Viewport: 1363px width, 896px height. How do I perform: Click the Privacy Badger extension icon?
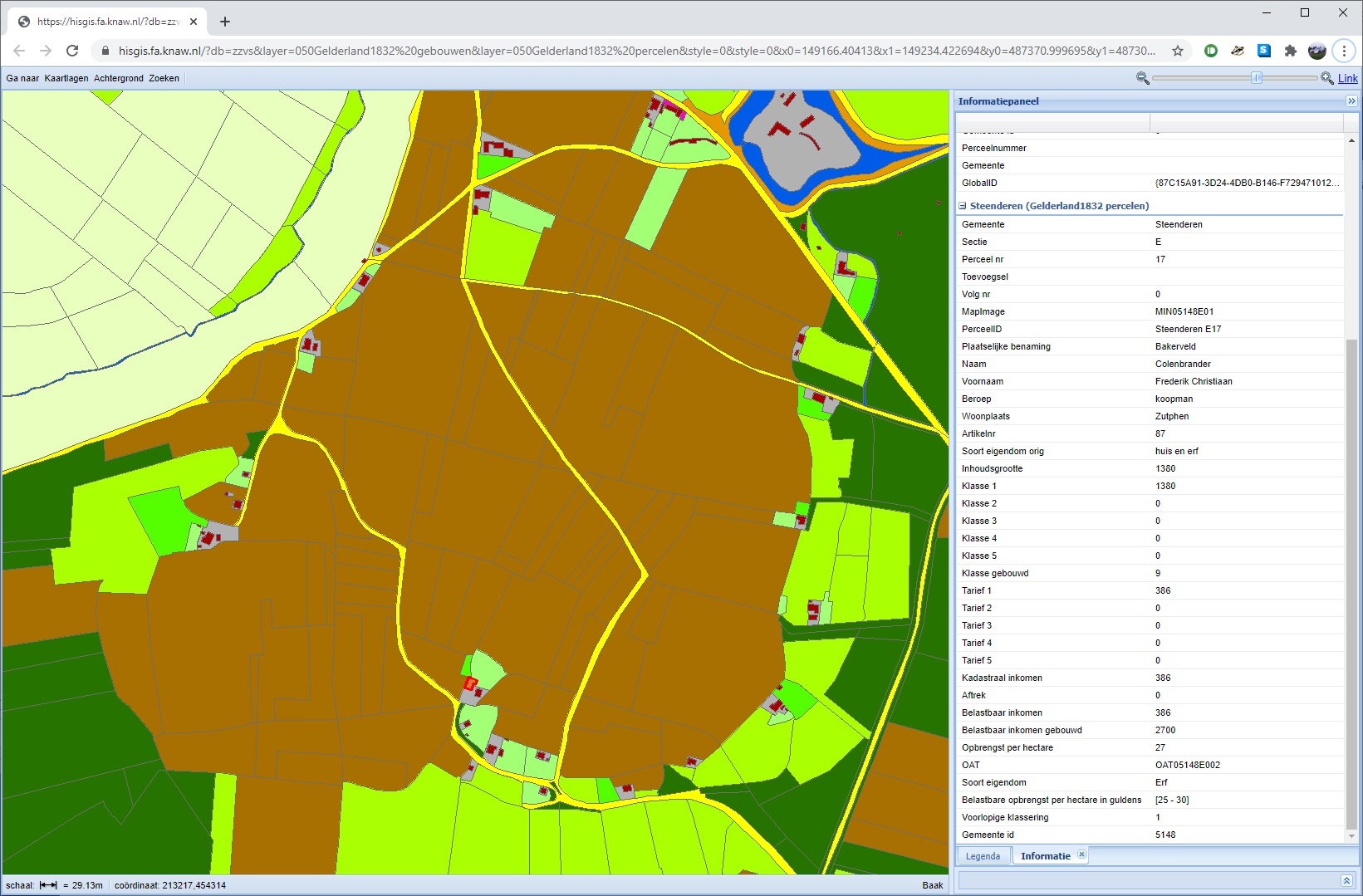pyautogui.click(x=1238, y=51)
